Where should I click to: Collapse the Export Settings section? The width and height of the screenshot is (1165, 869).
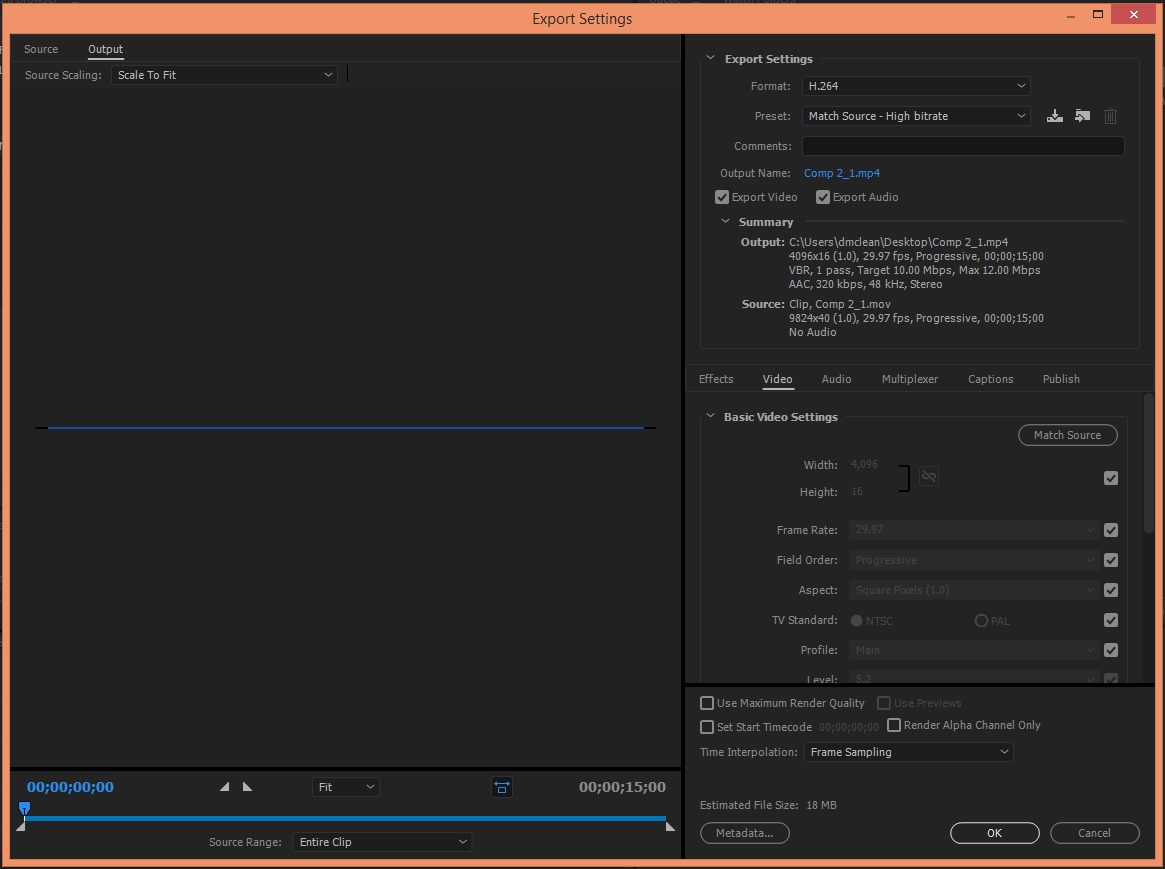pyautogui.click(x=710, y=58)
